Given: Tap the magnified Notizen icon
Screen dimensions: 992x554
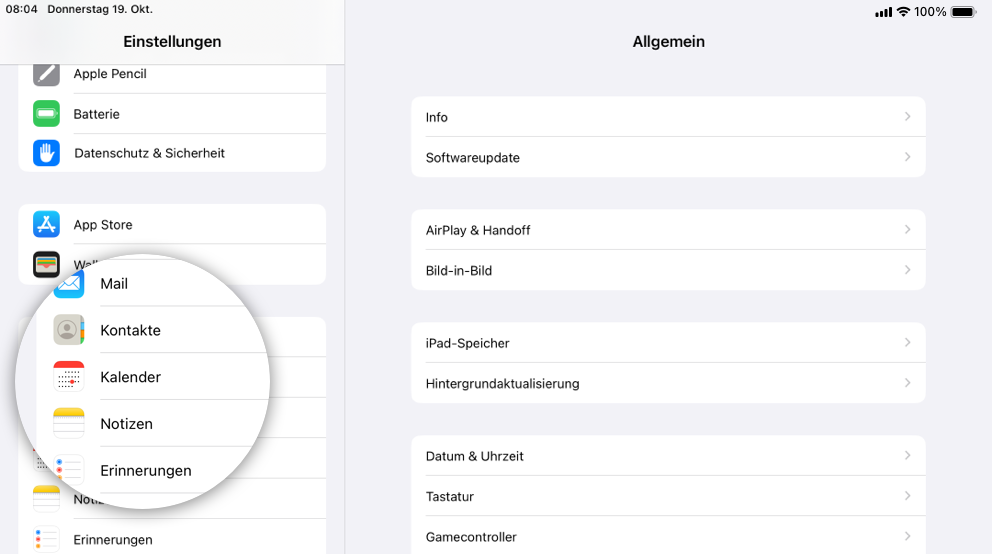Looking at the screenshot, I should (68, 423).
